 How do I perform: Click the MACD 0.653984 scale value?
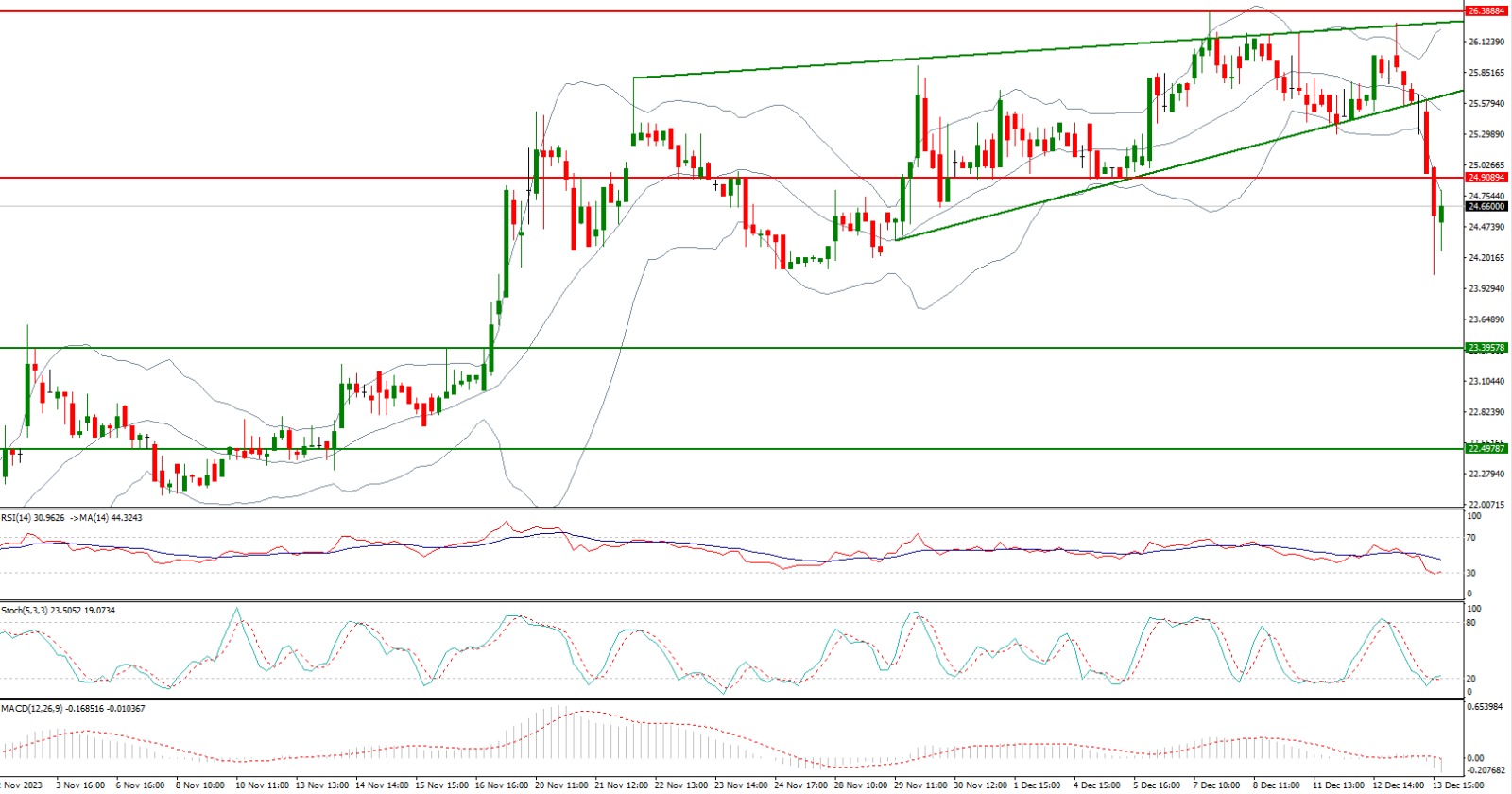click(1484, 707)
